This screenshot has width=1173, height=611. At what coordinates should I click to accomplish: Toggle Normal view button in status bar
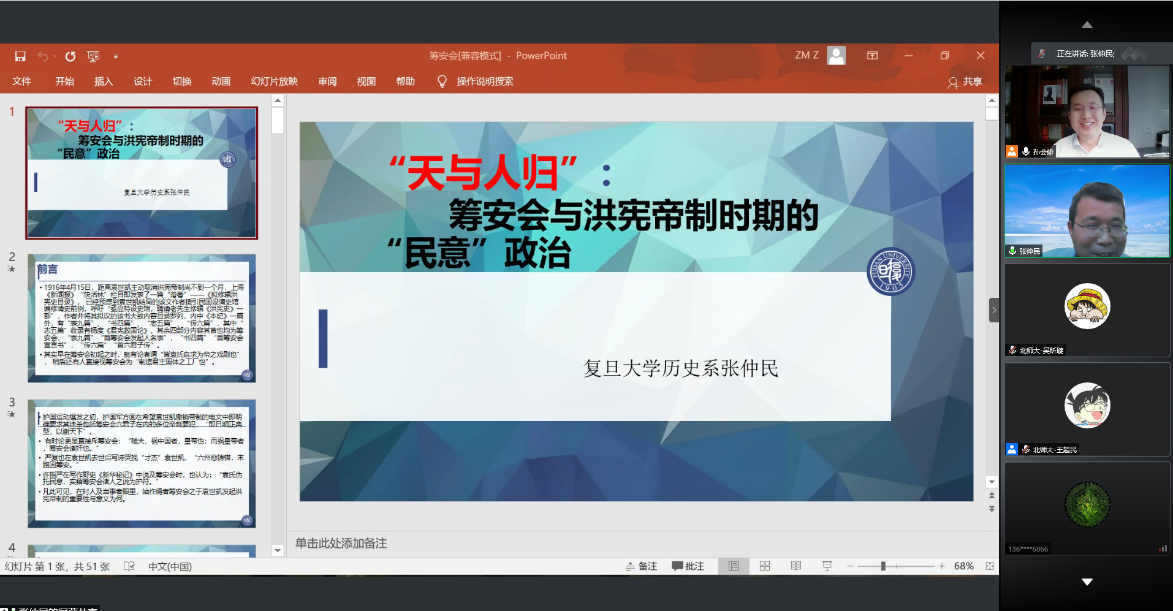pyautogui.click(x=733, y=566)
